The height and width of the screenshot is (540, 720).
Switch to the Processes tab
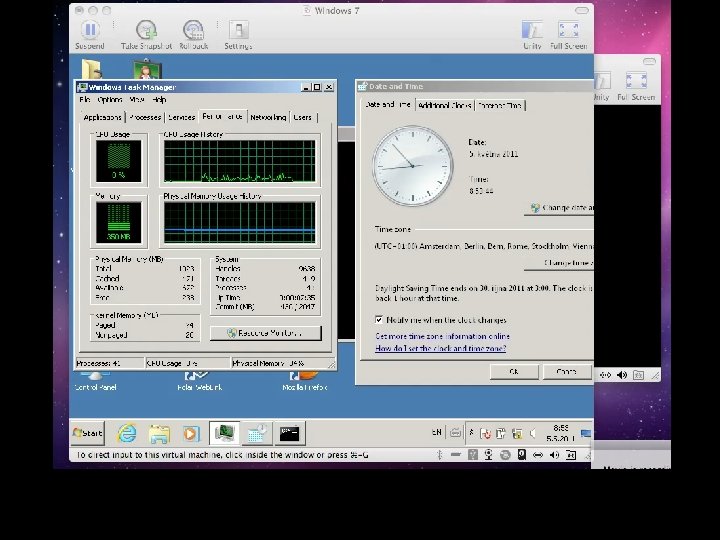pos(145,117)
